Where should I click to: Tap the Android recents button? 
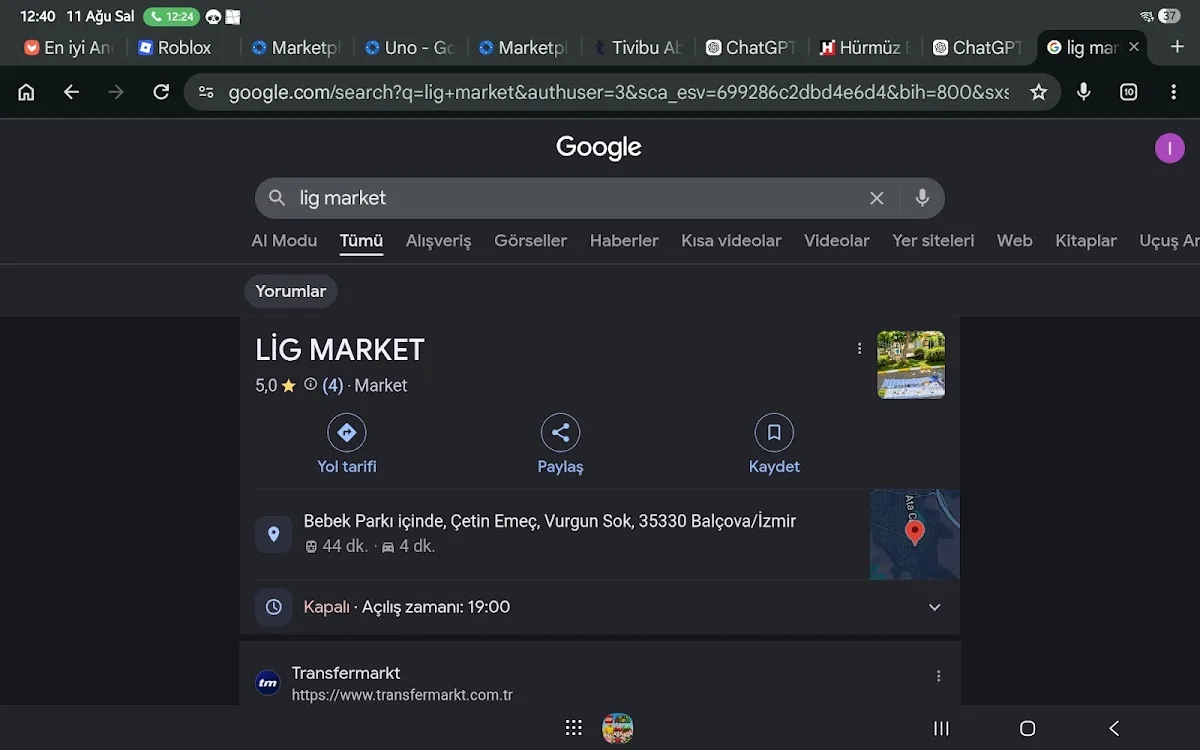click(941, 728)
